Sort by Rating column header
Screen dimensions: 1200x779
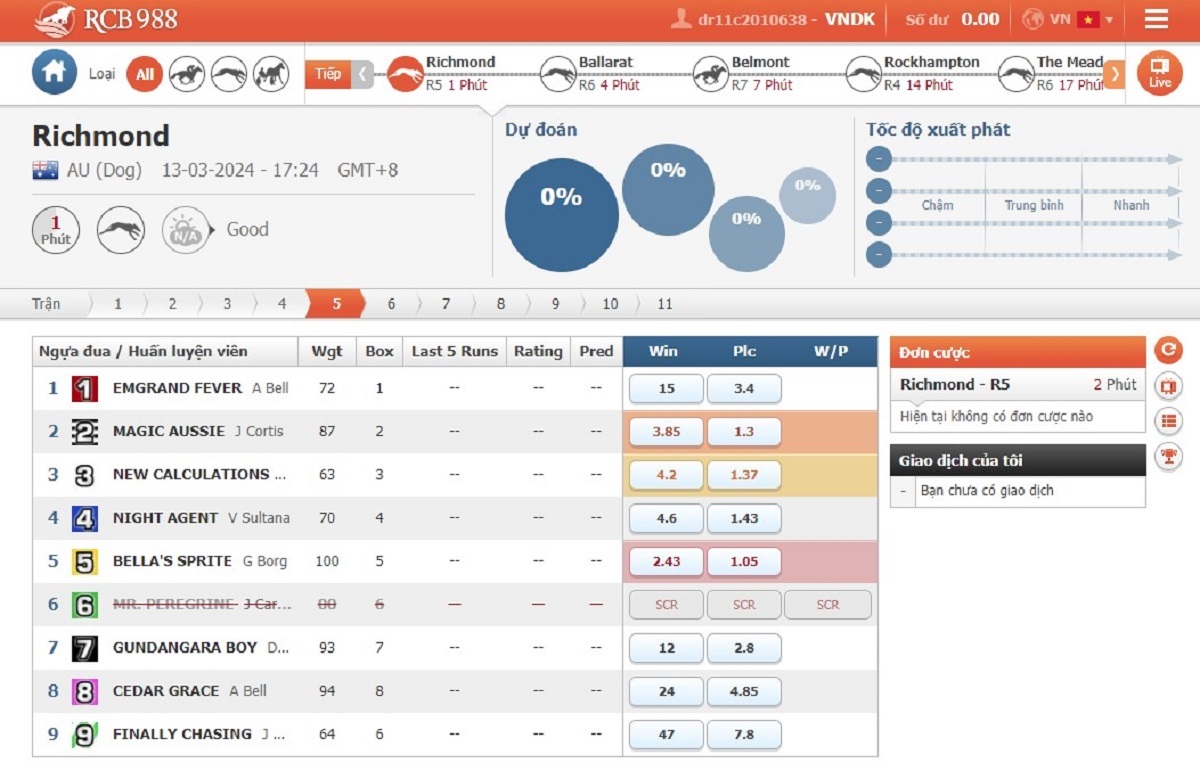coord(538,351)
